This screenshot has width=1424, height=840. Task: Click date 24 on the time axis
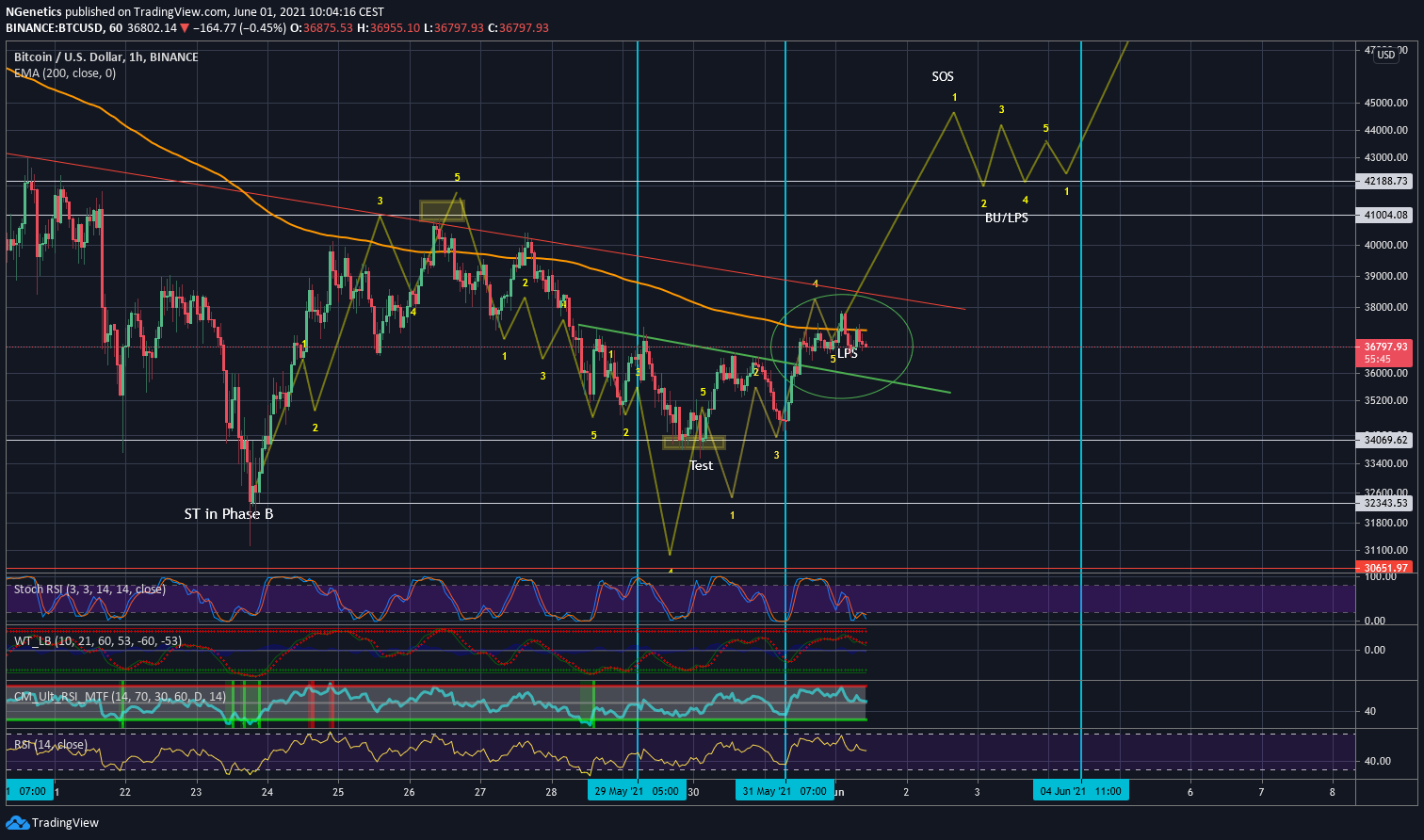pyautogui.click(x=267, y=792)
